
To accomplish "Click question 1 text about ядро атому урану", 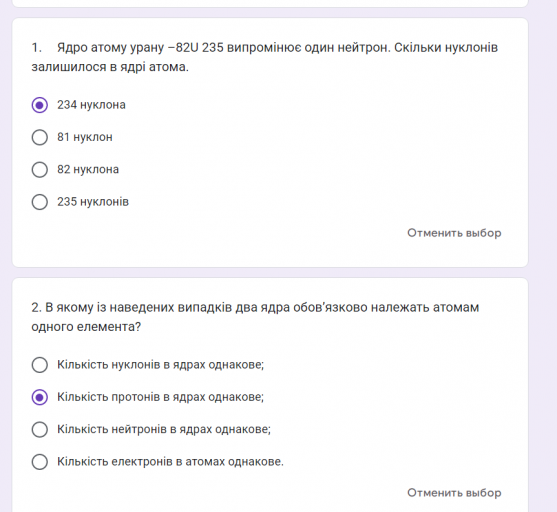I will [x=265, y=57].
